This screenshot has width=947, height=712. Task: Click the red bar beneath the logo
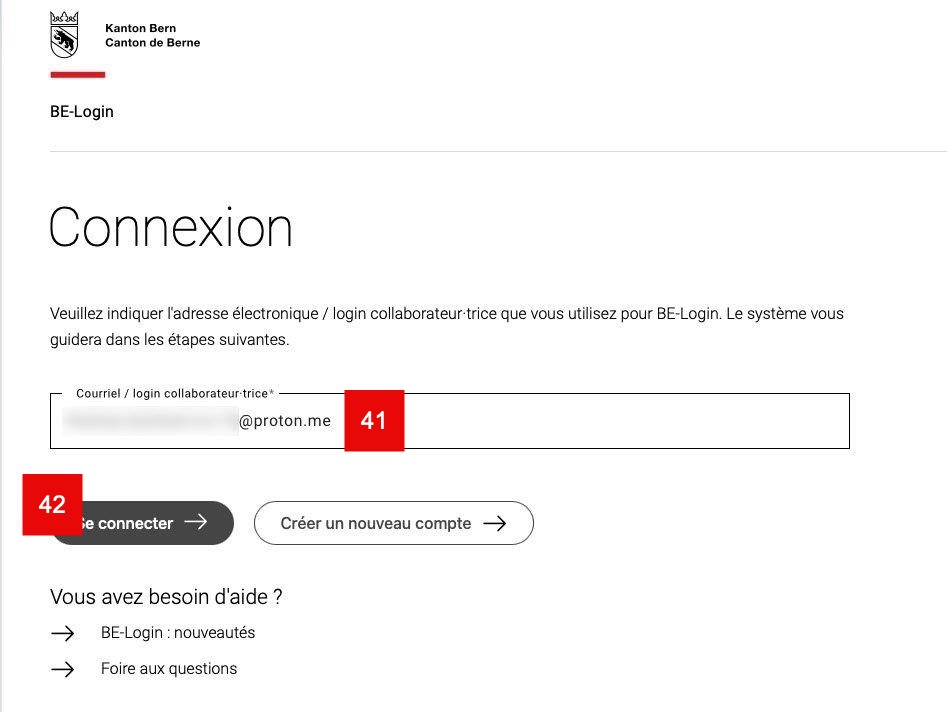pos(77,74)
